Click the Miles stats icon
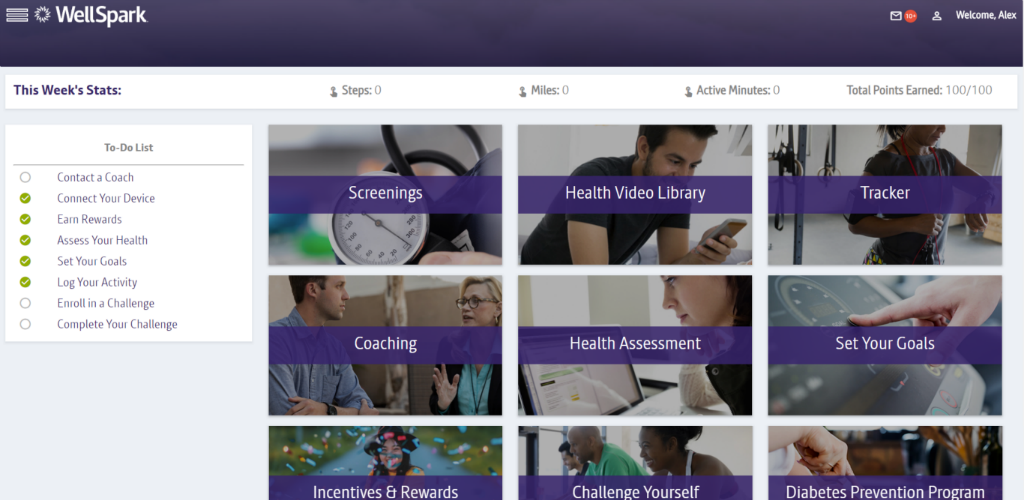 522,91
